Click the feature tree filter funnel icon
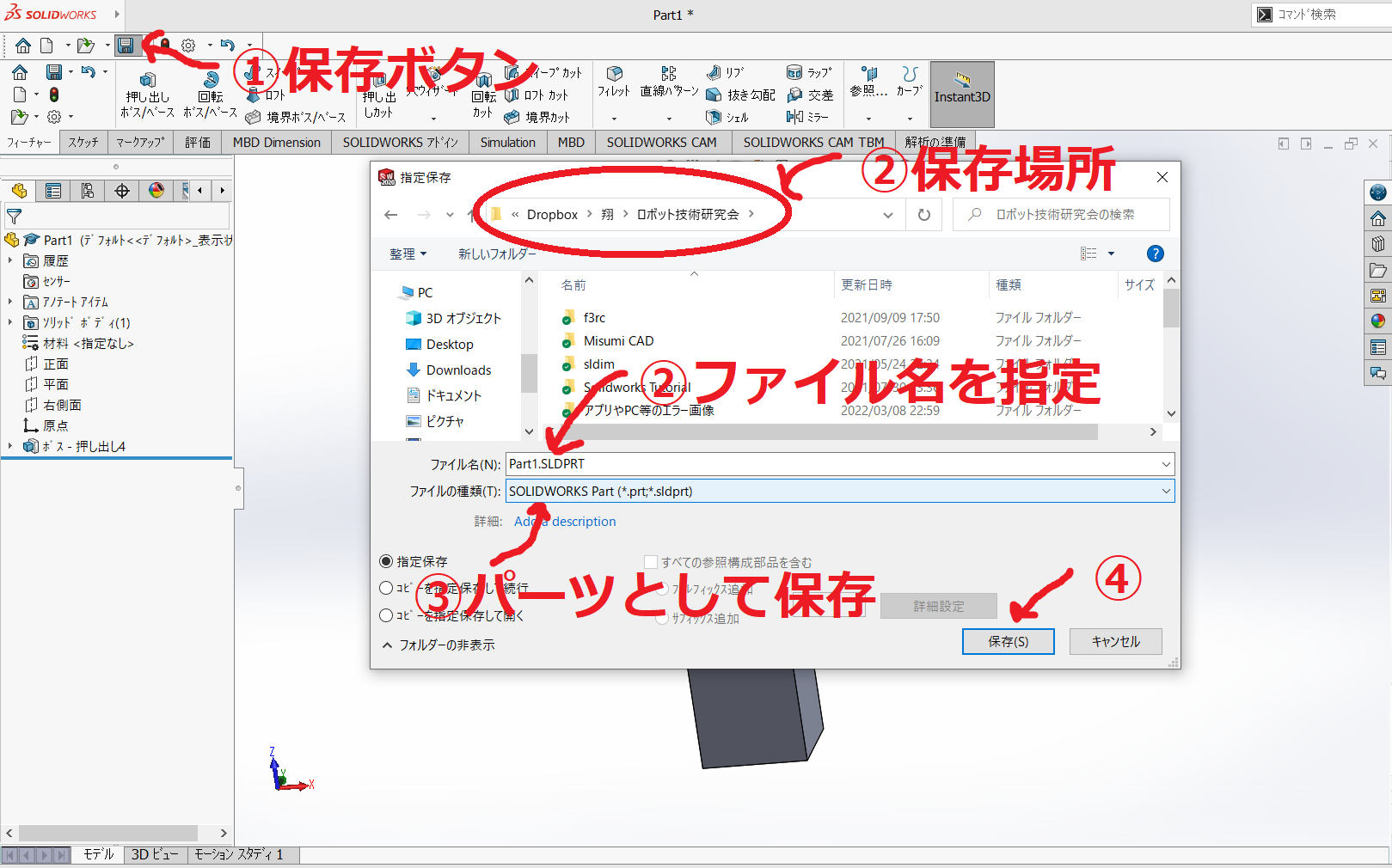Image resolution: width=1392 pixels, height=868 pixels. pos(14,217)
